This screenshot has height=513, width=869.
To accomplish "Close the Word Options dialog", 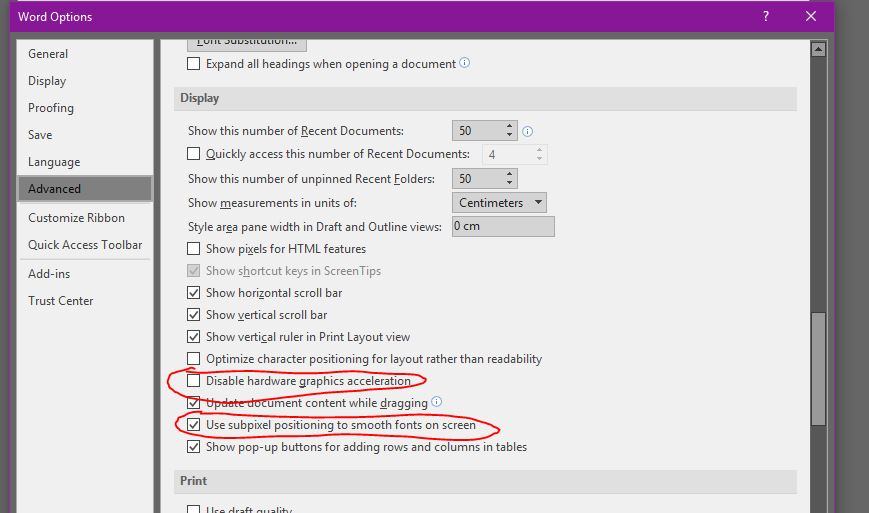I will pyautogui.click(x=811, y=16).
